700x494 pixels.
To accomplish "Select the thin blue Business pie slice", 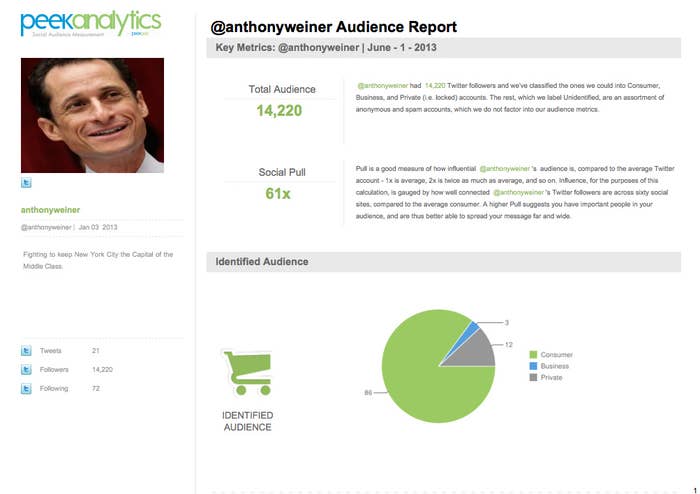I will click(x=471, y=329).
